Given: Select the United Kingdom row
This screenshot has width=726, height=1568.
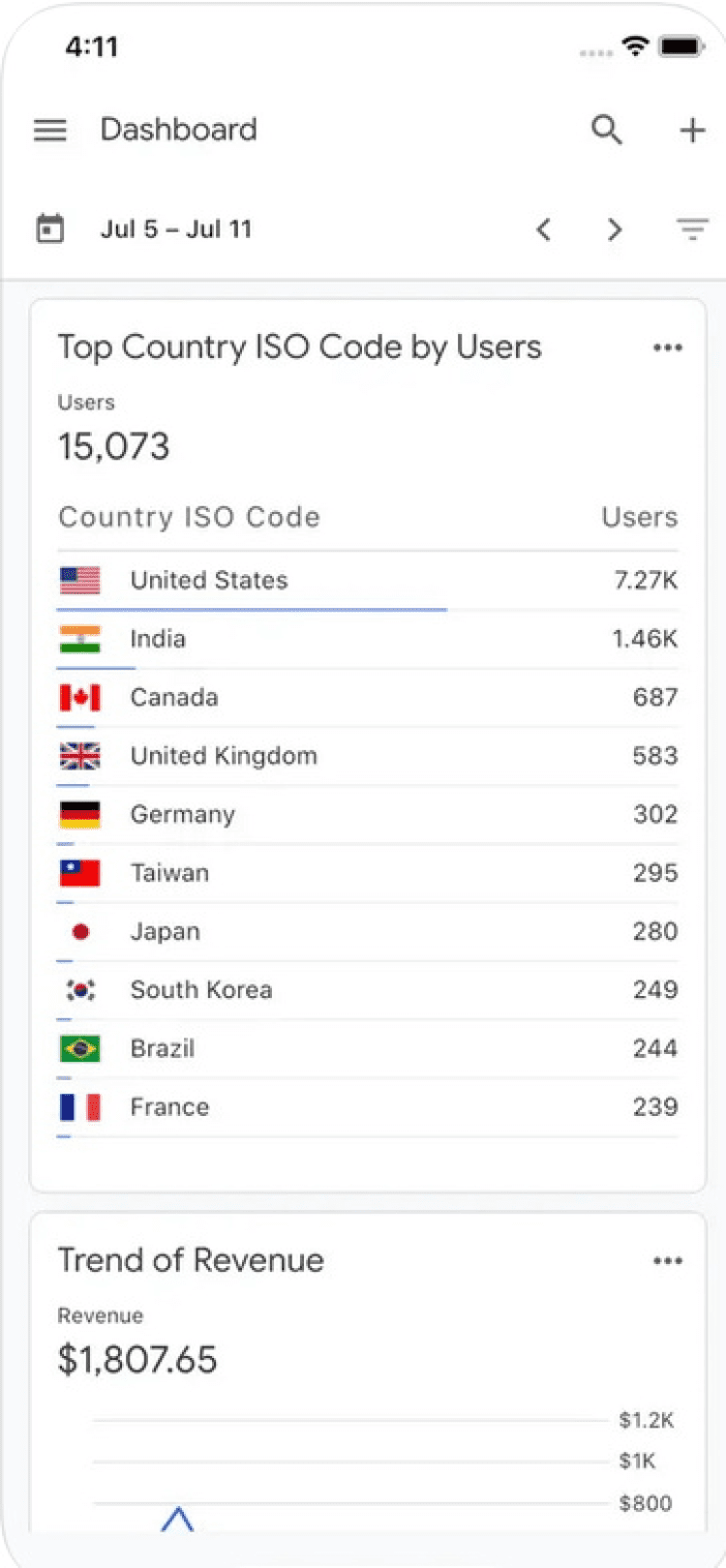Looking at the screenshot, I should (368, 756).
